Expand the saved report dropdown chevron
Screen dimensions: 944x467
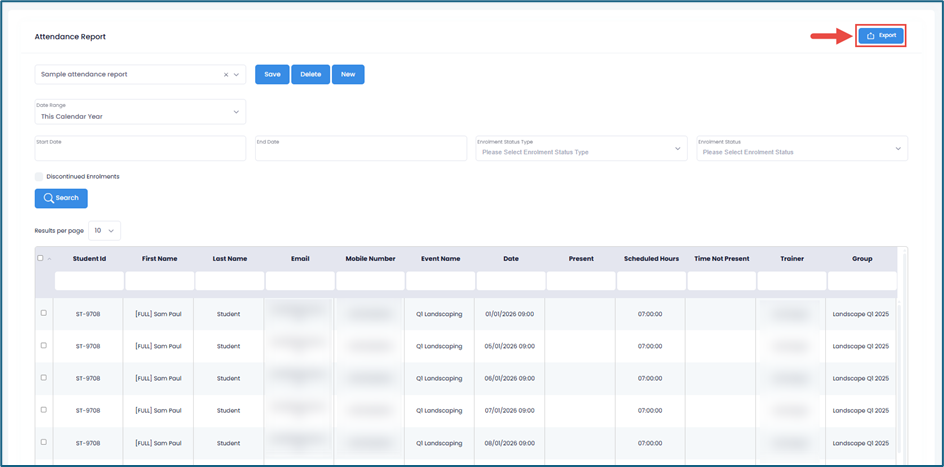(237, 75)
